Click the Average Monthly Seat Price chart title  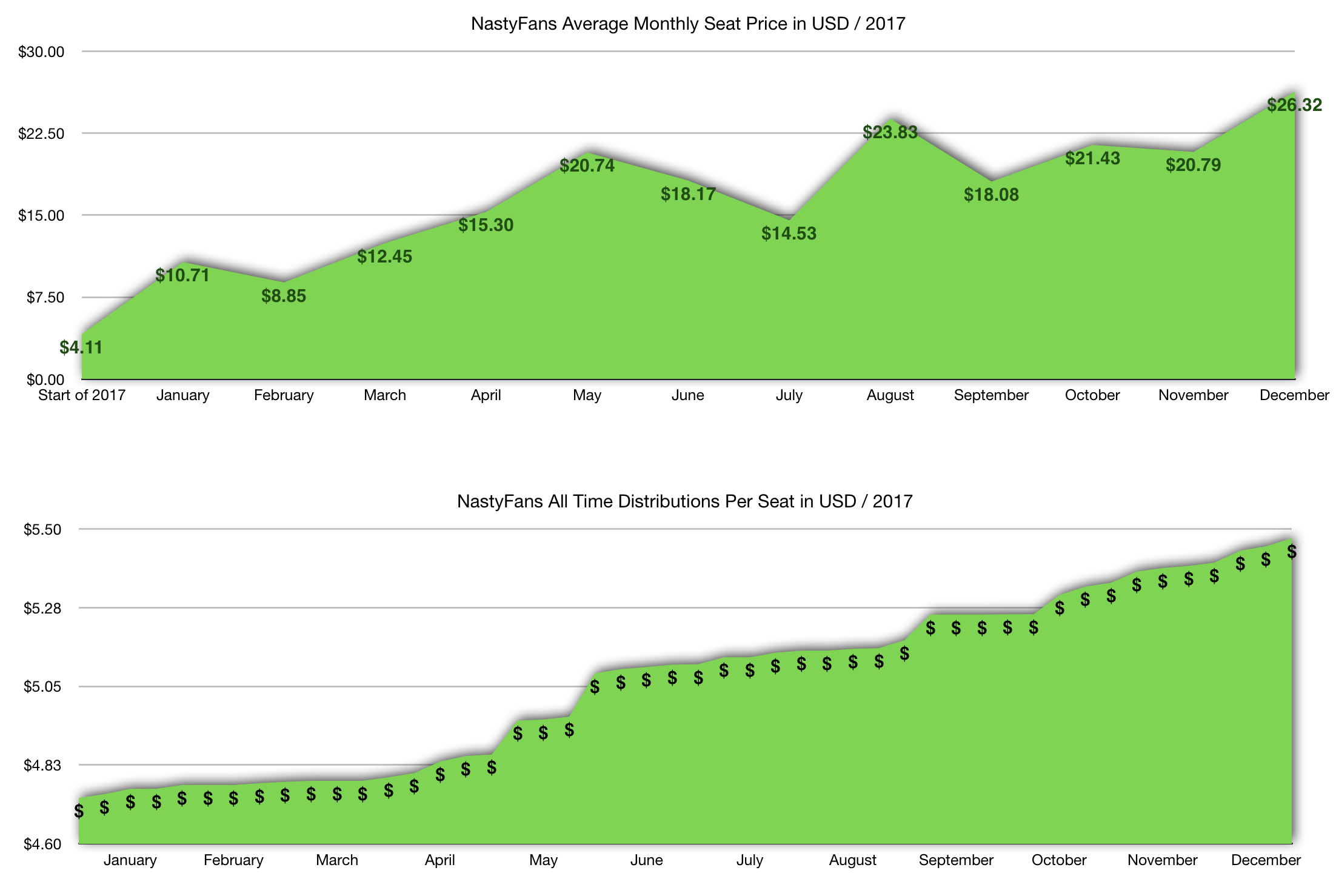coord(688,24)
